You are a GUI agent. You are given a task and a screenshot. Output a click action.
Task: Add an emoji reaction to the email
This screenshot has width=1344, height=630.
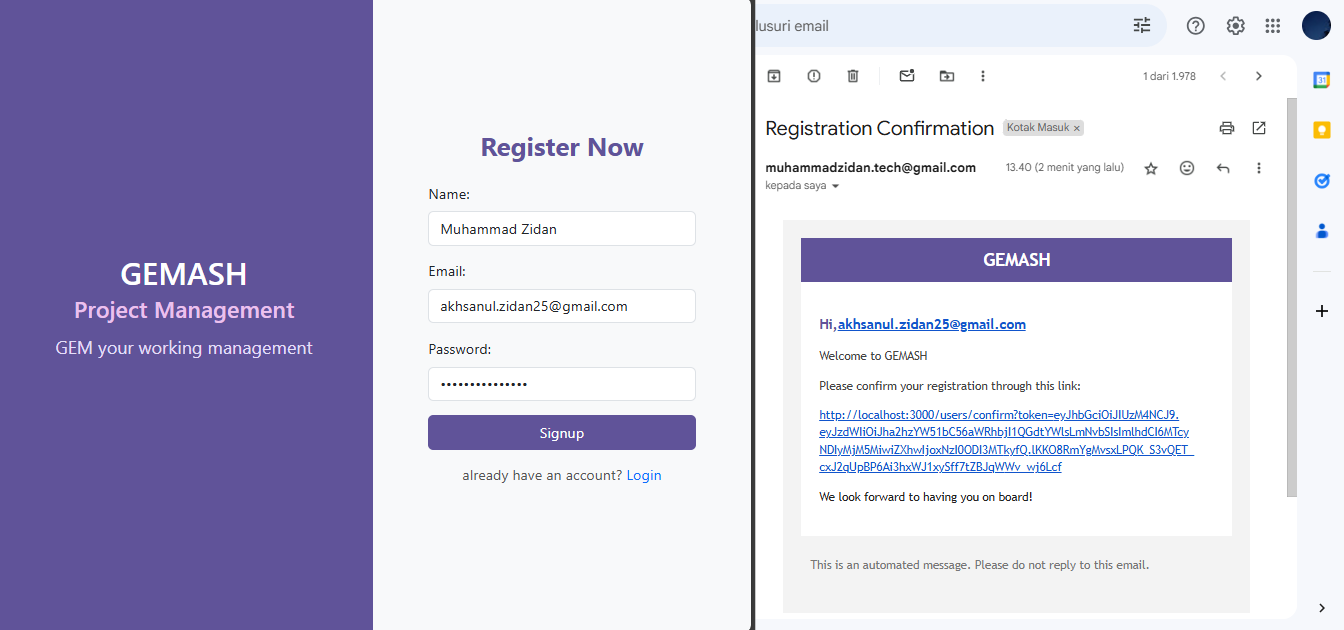[x=1187, y=168]
